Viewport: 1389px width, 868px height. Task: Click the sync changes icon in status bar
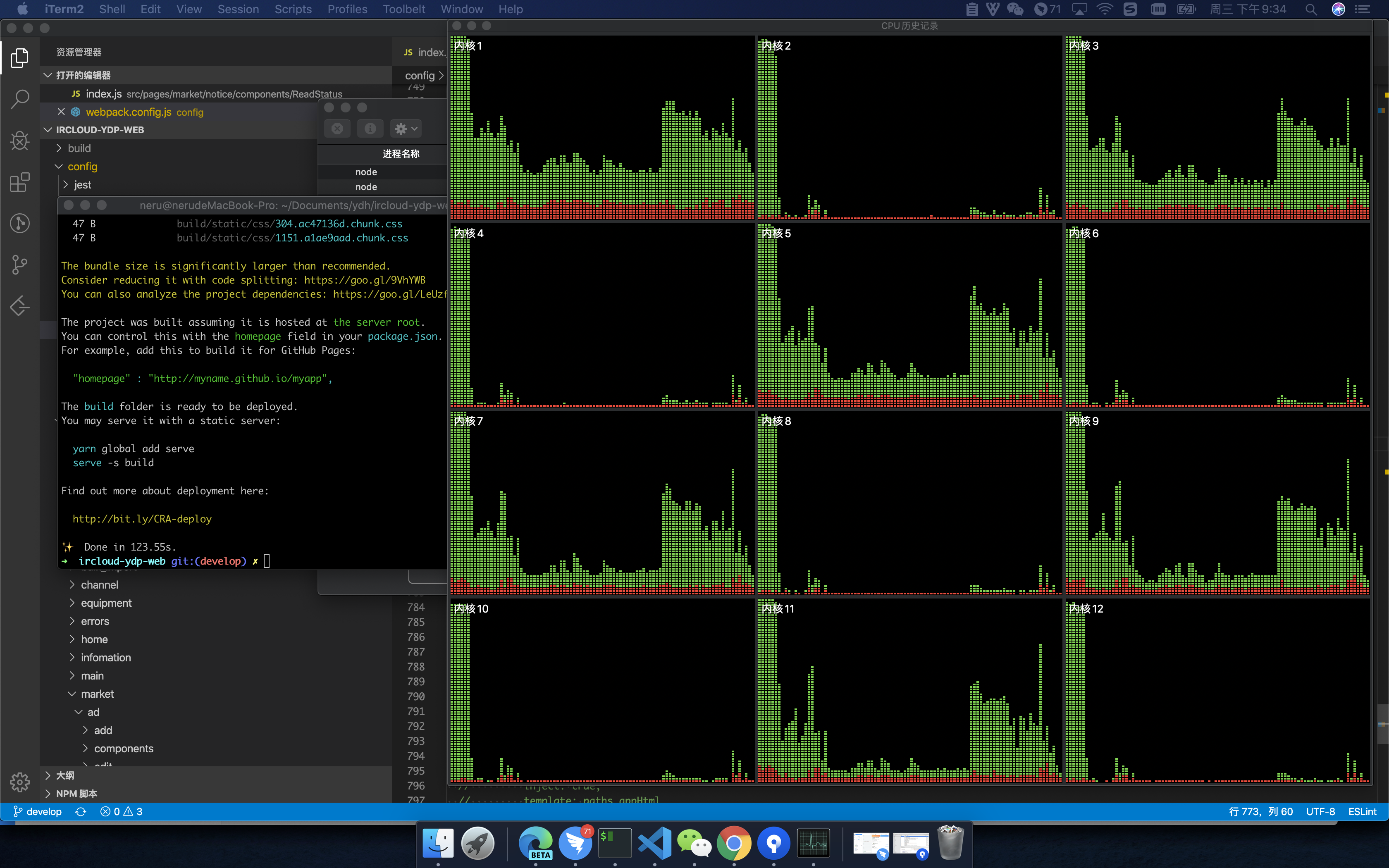[81, 811]
